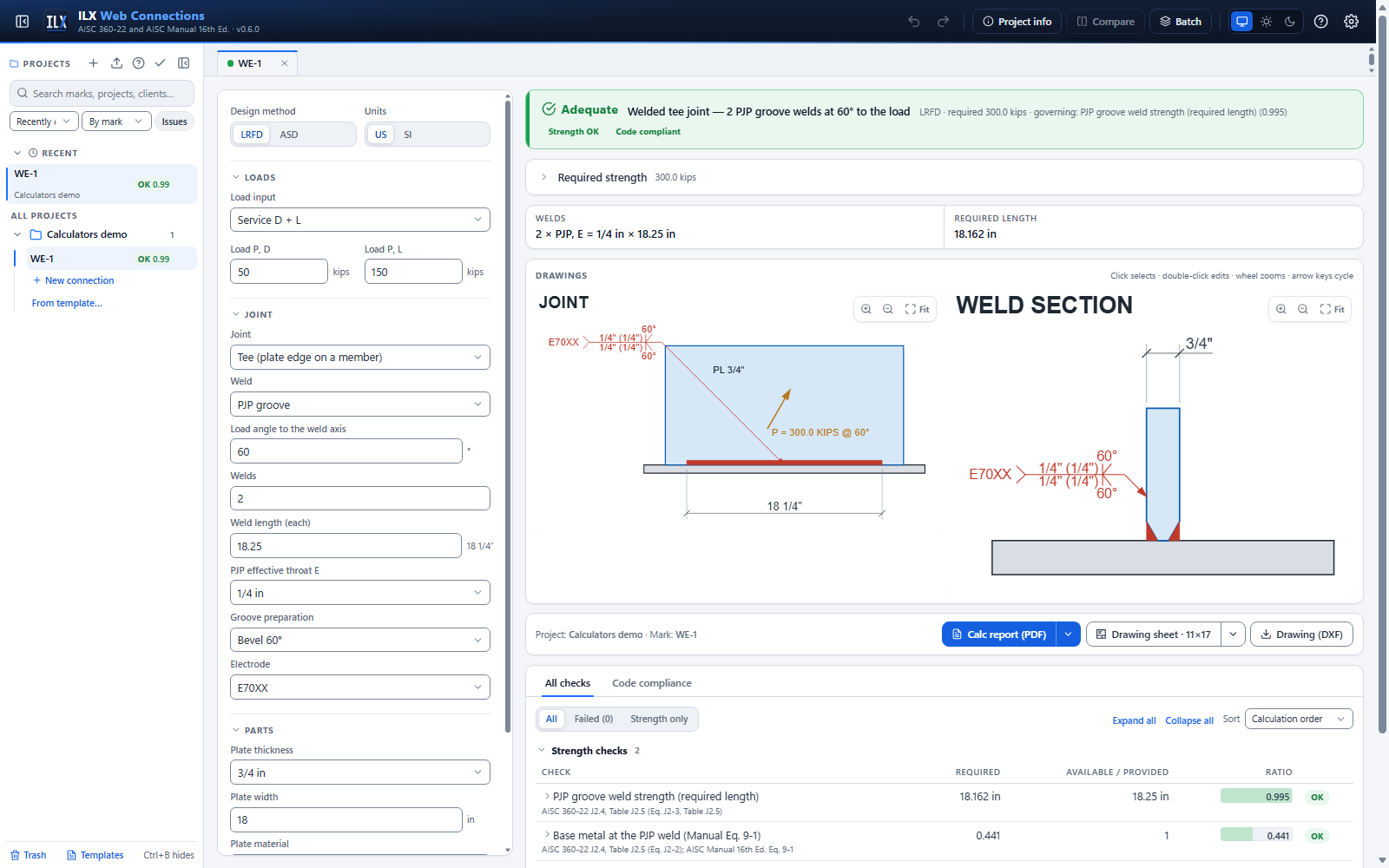
Task: Open Batch mode
Action: point(1181,22)
